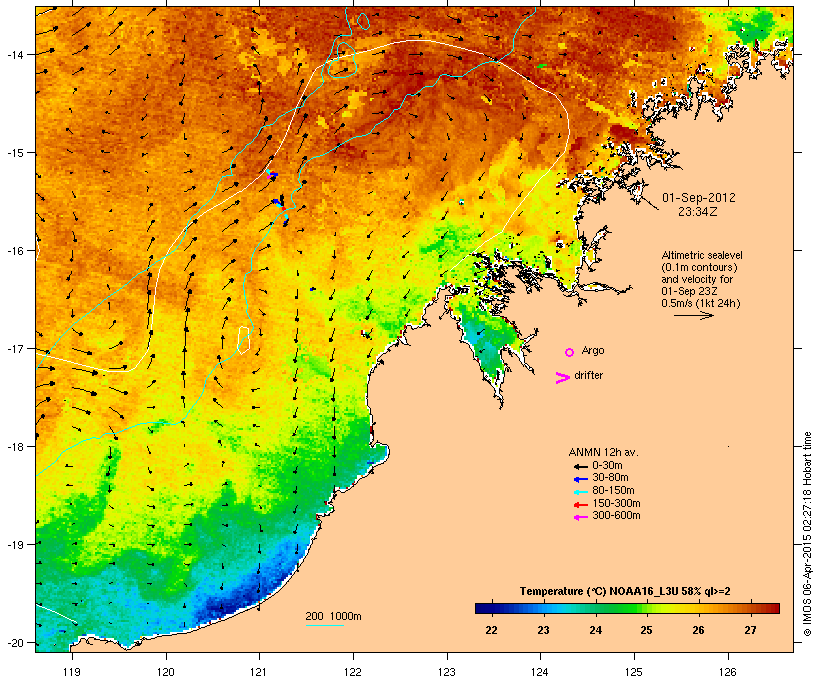Click the latitude label -18

click(15, 446)
